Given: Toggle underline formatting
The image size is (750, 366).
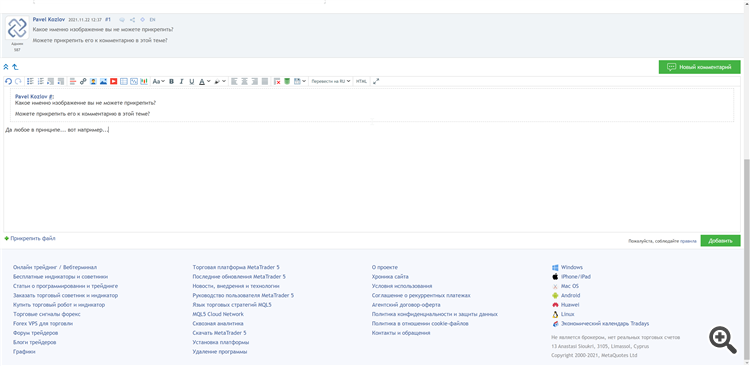Looking at the screenshot, I should point(192,81).
